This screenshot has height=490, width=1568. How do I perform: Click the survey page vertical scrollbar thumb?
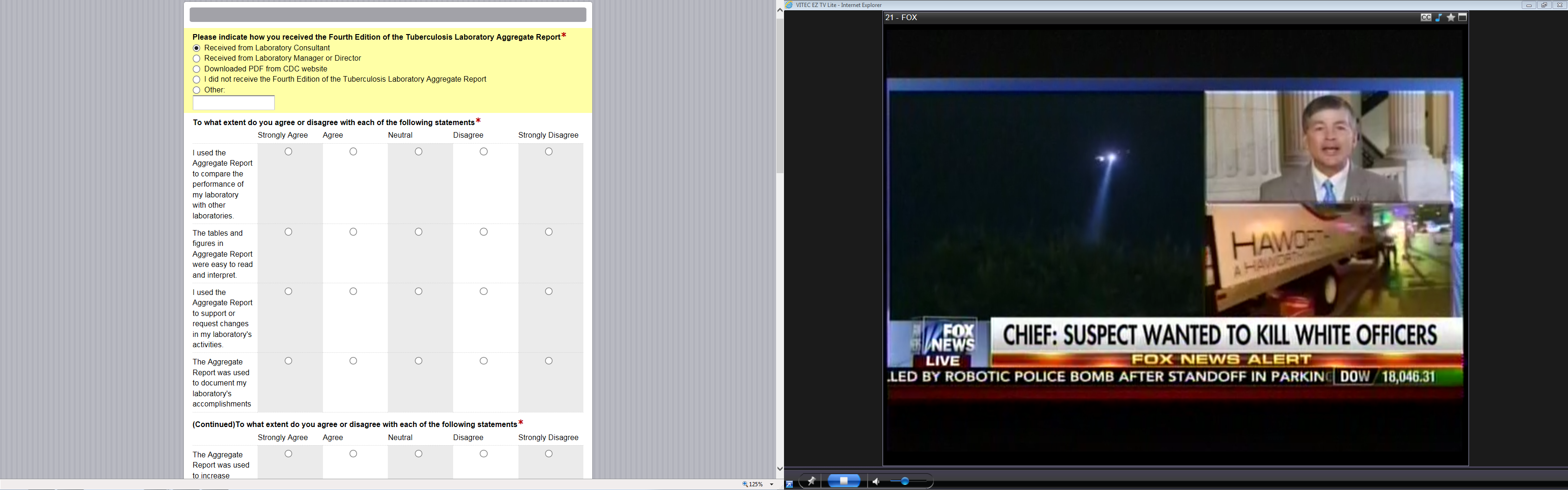pyautogui.click(x=780, y=95)
